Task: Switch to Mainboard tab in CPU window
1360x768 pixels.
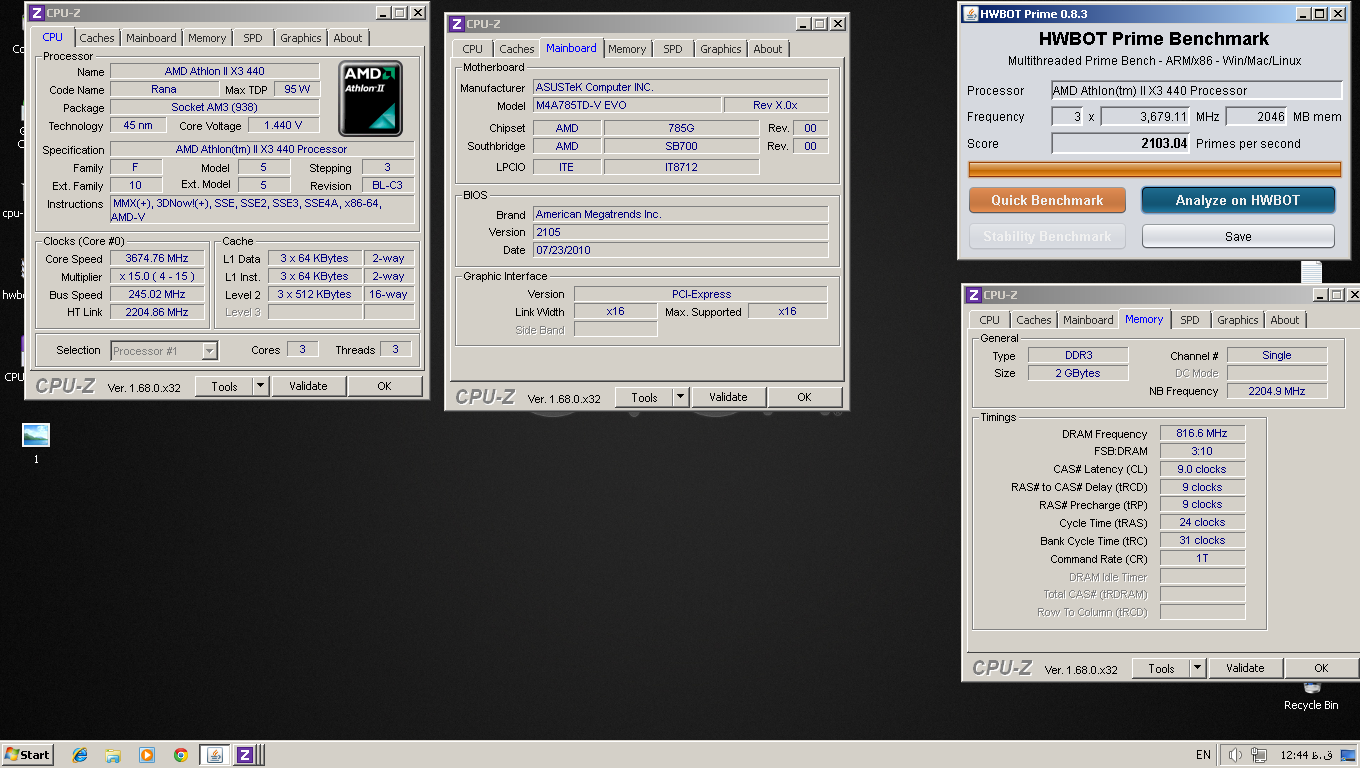Action: coord(151,38)
